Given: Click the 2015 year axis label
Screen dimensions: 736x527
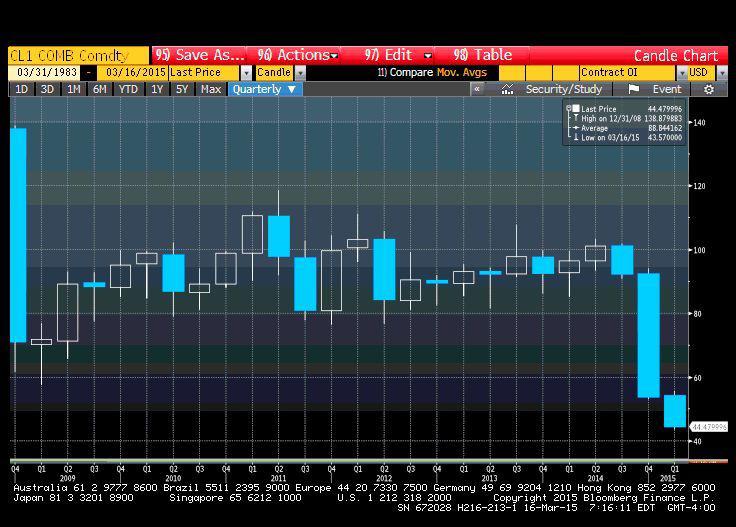Looking at the screenshot, I should coord(668,478).
